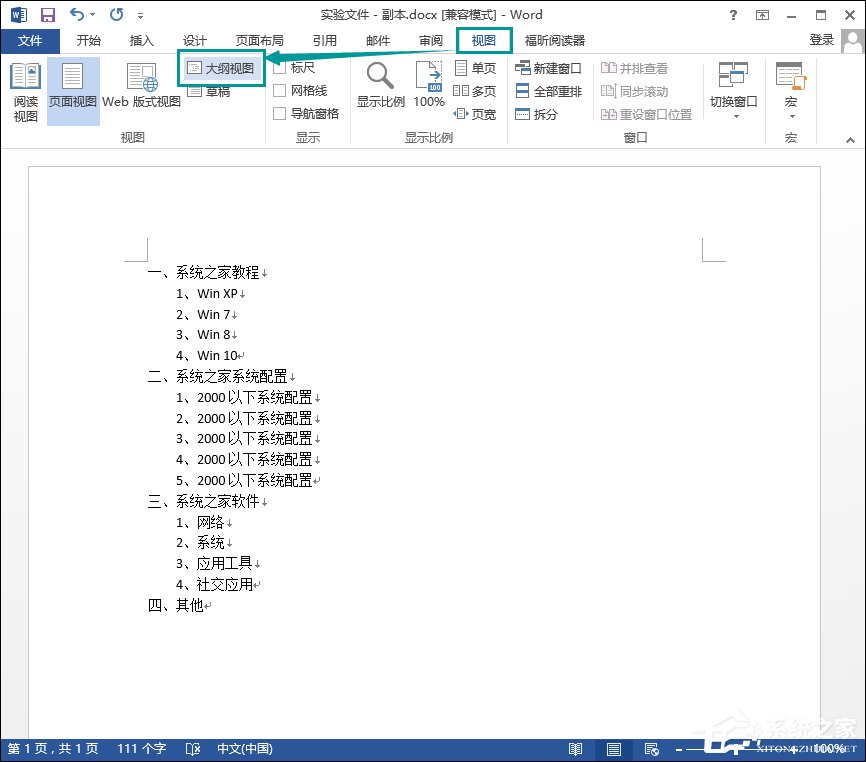Click the 111 个字 word count indicator
Image resolution: width=866 pixels, height=762 pixels.
pos(119,748)
